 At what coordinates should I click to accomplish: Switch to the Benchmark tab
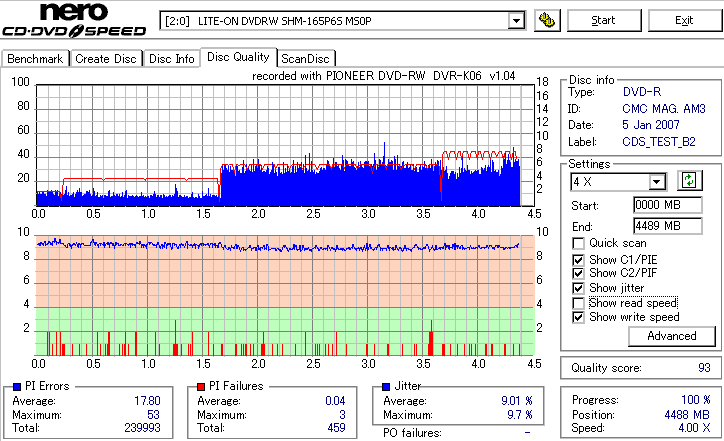[35, 59]
